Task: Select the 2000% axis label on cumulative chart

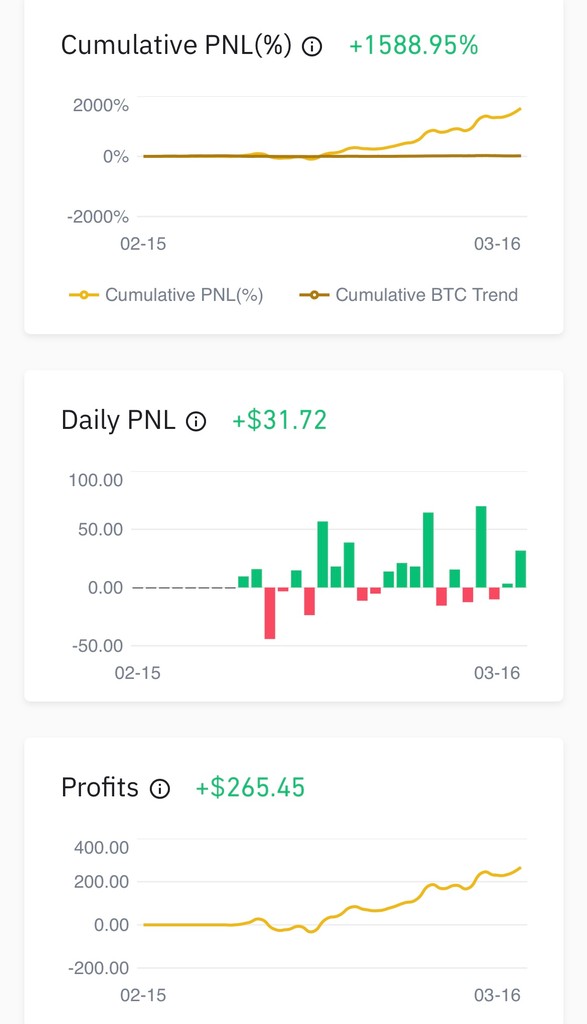Action: tap(101, 106)
